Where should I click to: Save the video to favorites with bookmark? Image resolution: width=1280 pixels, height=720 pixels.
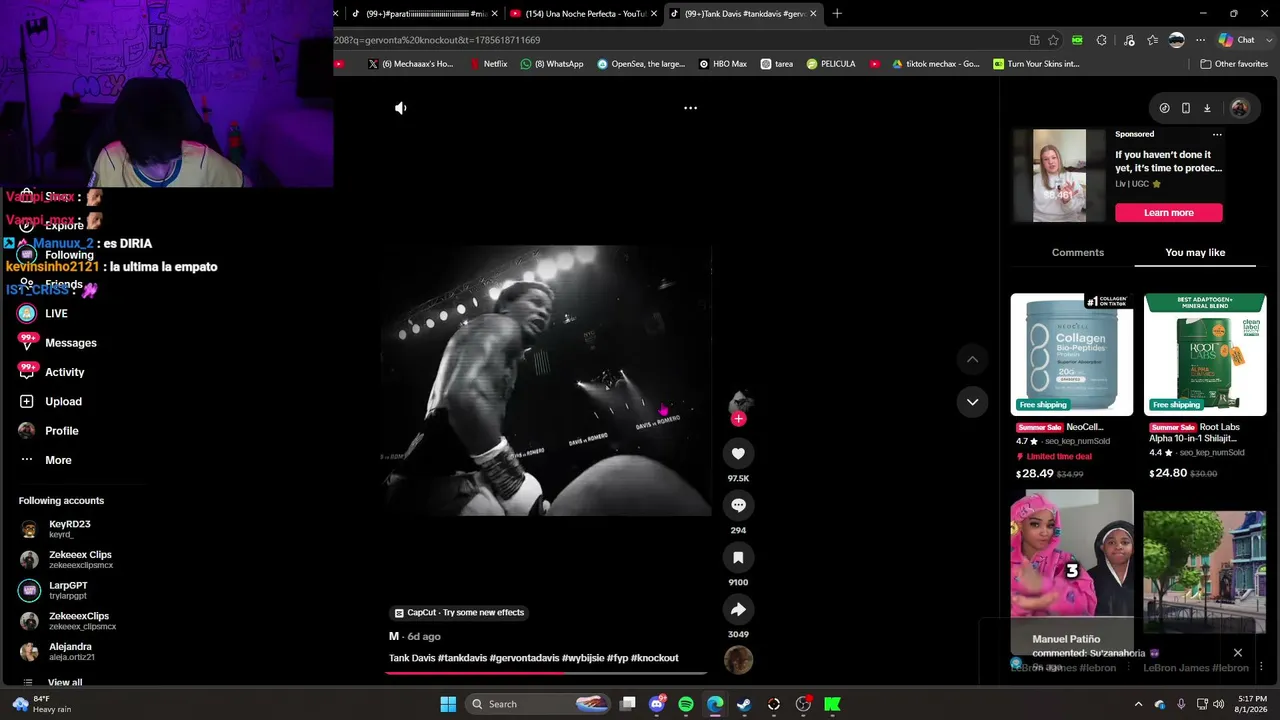point(738,558)
